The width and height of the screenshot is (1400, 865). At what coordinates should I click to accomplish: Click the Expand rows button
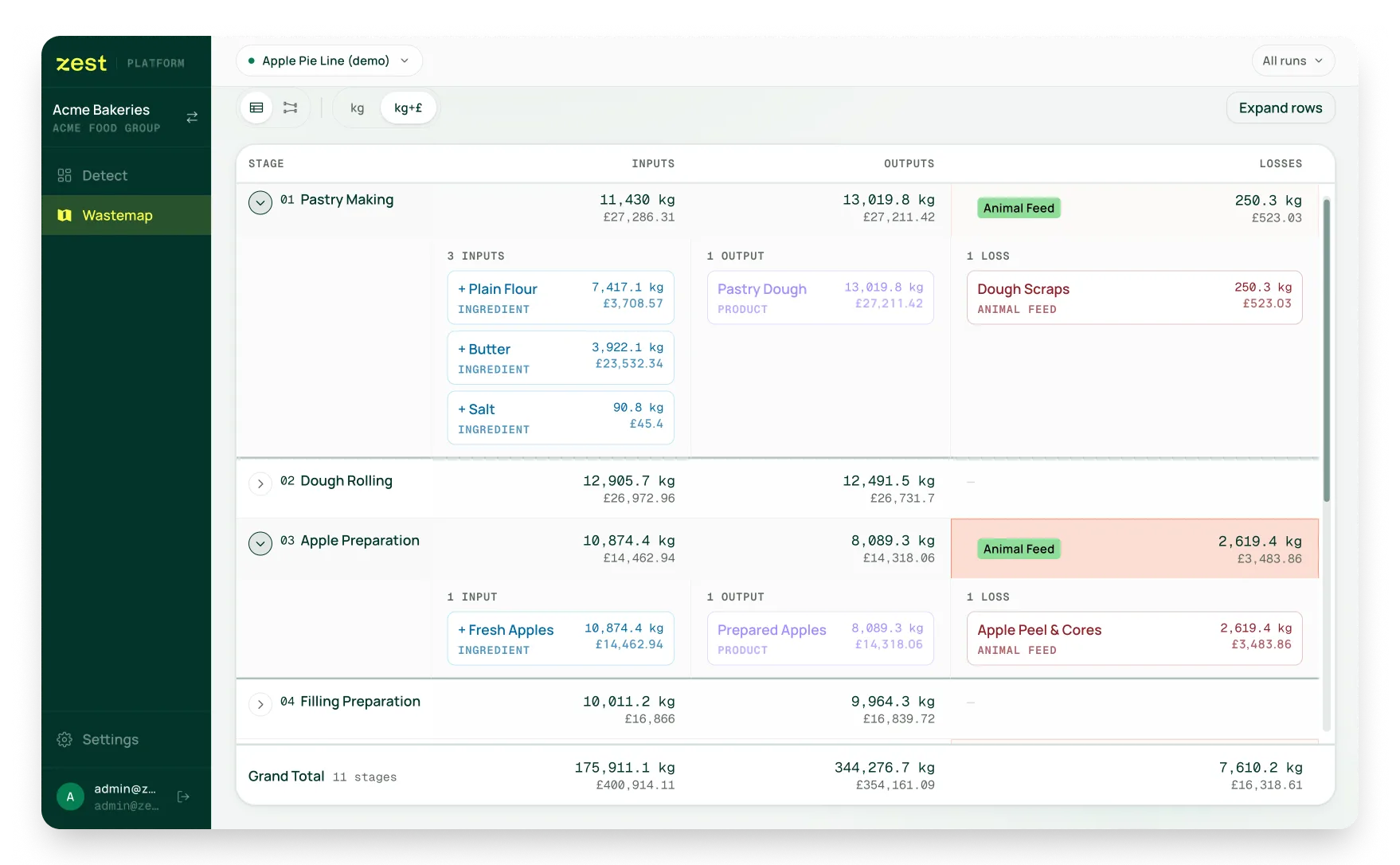[1281, 108]
